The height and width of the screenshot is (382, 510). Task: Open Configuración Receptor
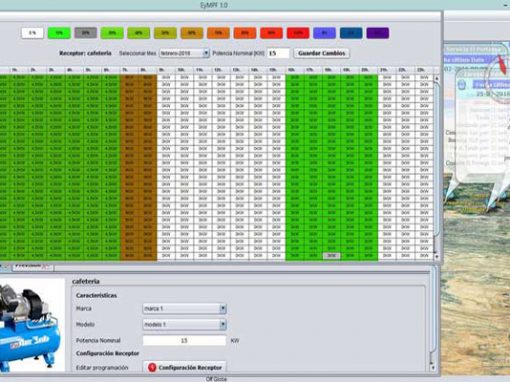185,367
